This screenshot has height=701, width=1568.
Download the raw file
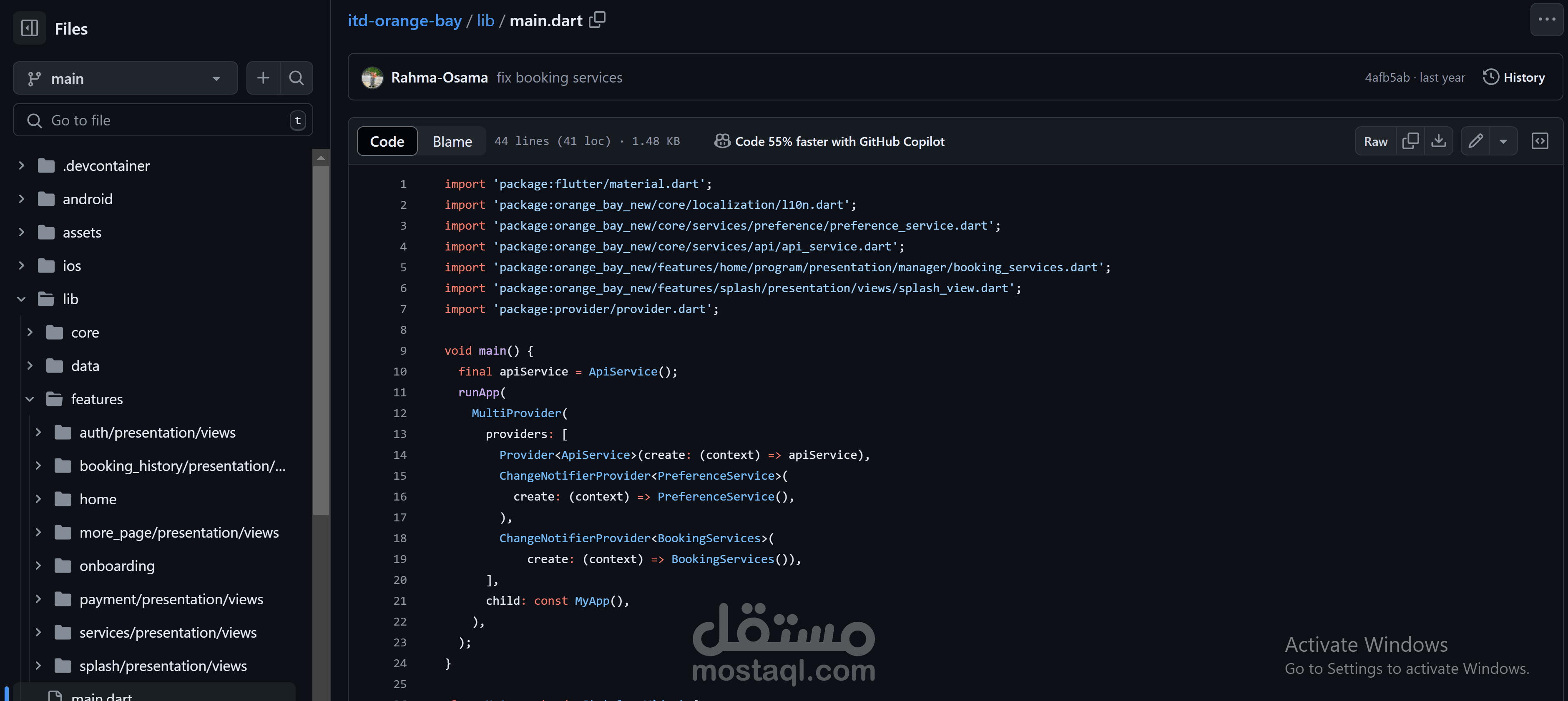[x=1438, y=141]
